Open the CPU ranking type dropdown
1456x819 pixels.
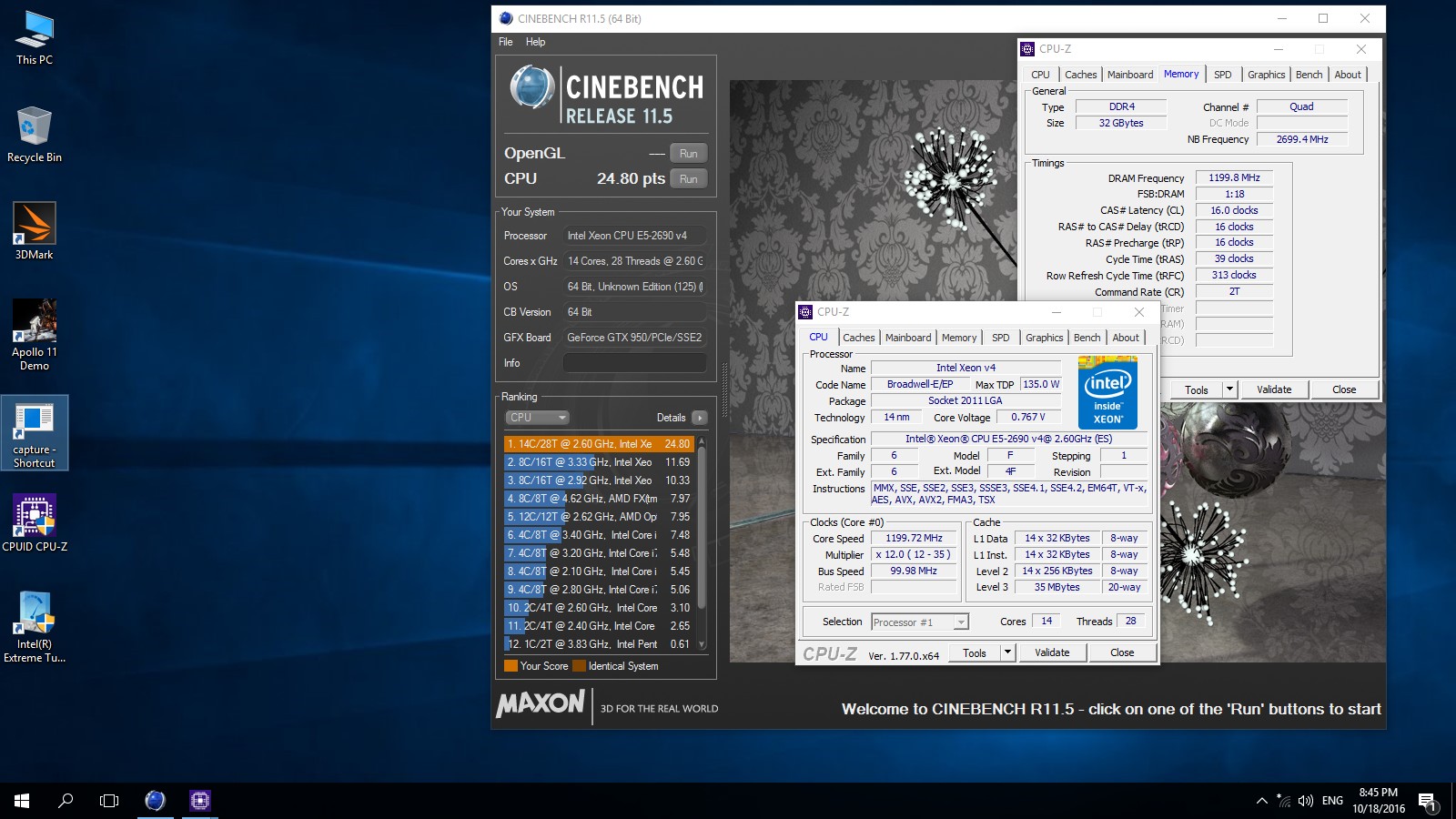click(537, 418)
